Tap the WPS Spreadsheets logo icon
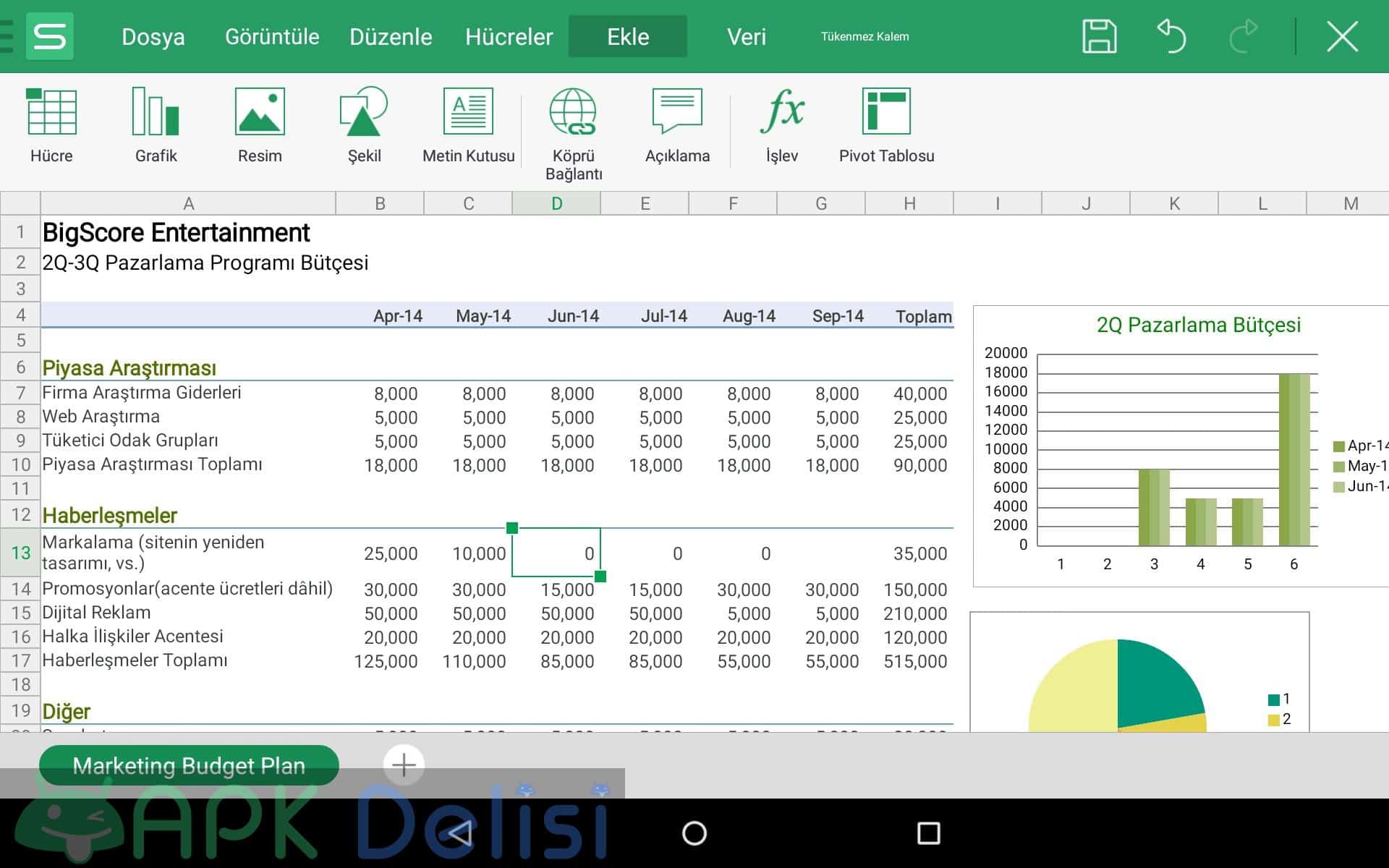 pyautogui.click(x=50, y=36)
